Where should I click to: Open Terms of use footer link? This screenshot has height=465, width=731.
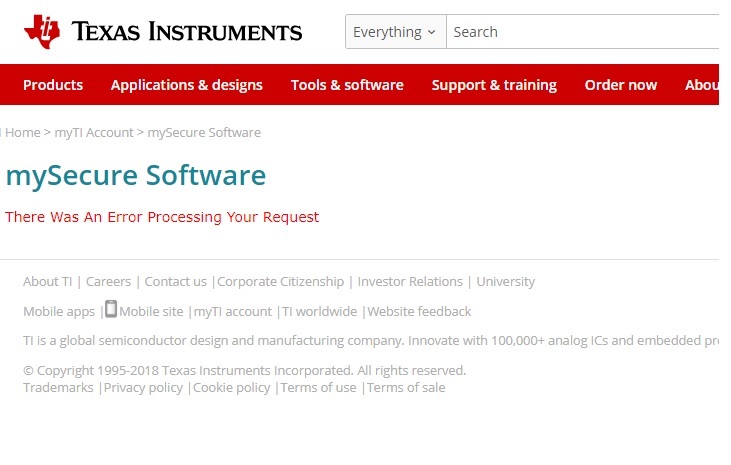point(318,388)
